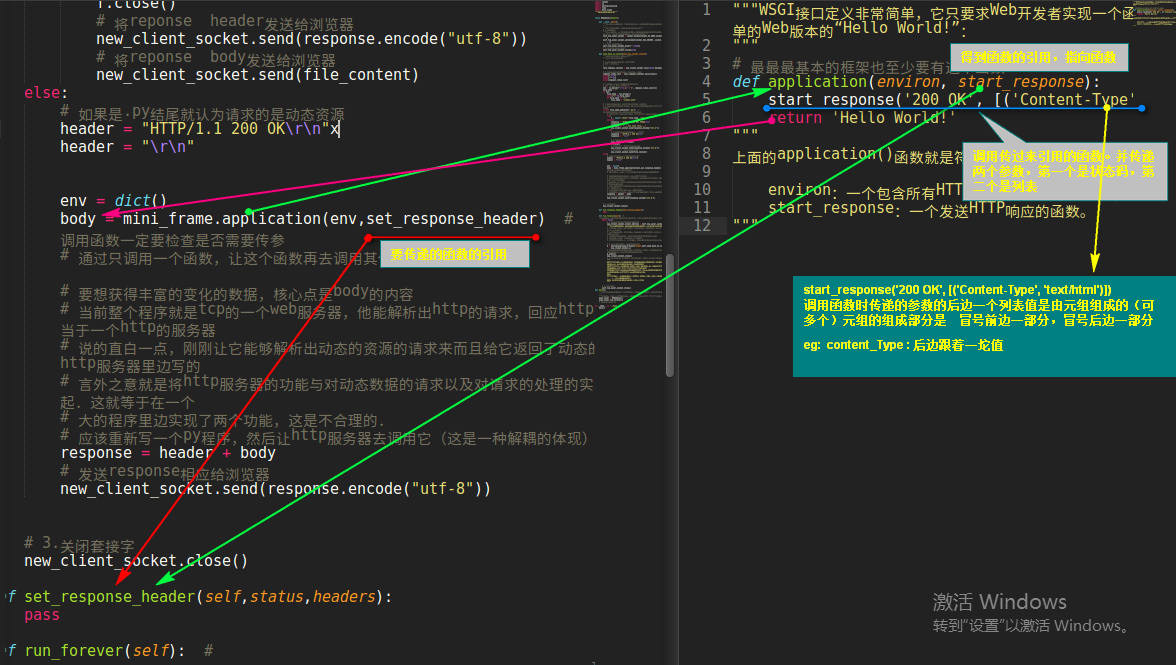The image size is (1176, 665).
Task: Click the headers parameter of set_response_header
Action: (344, 597)
